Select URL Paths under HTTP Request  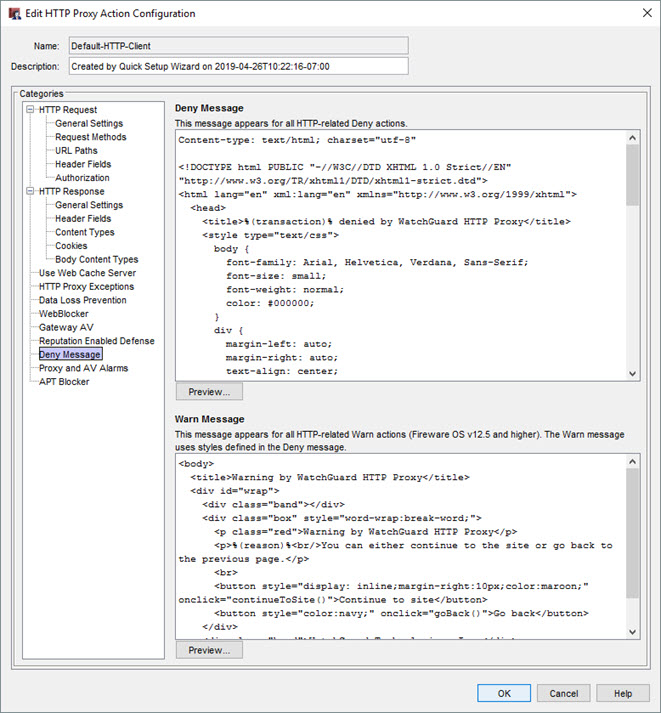pyautogui.click(x=76, y=151)
